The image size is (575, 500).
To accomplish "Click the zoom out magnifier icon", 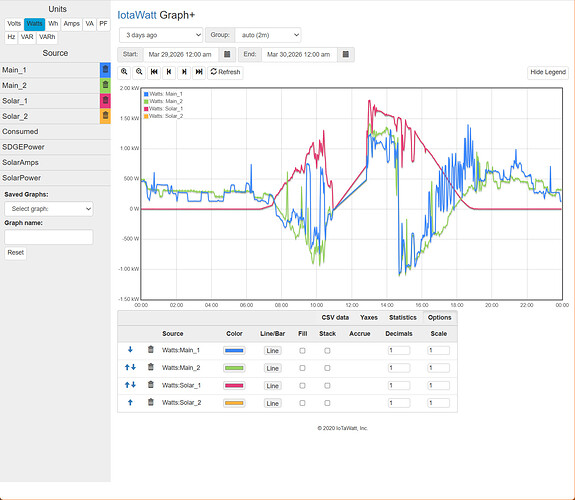I will pos(139,72).
